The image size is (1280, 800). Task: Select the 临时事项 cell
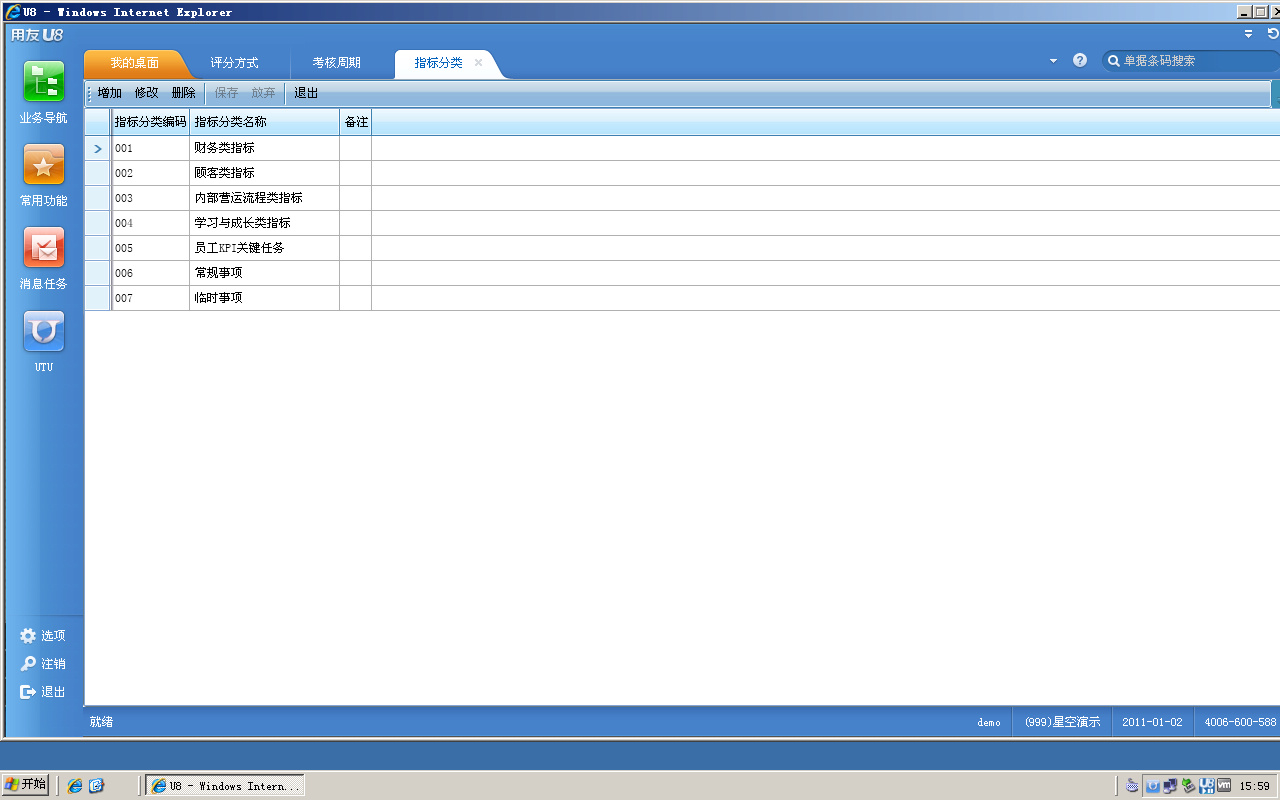(265, 298)
